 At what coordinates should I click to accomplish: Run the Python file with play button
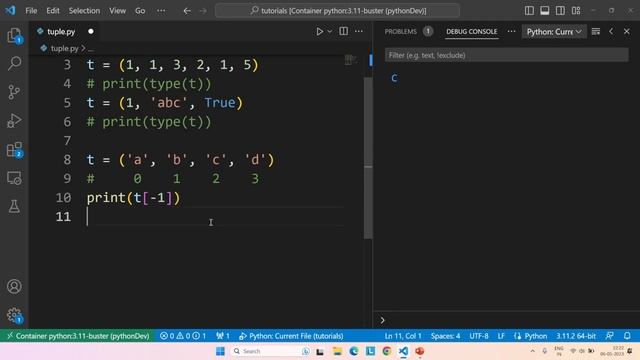click(319, 31)
